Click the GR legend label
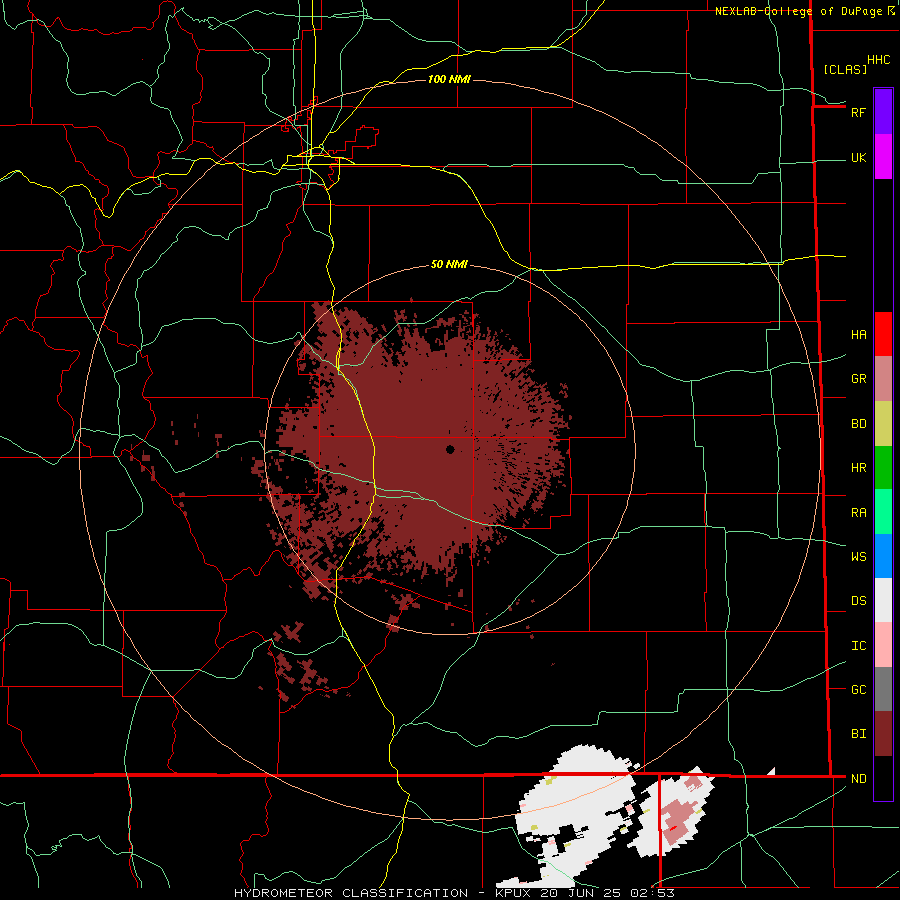This screenshot has height=900, width=900. pos(859,379)
